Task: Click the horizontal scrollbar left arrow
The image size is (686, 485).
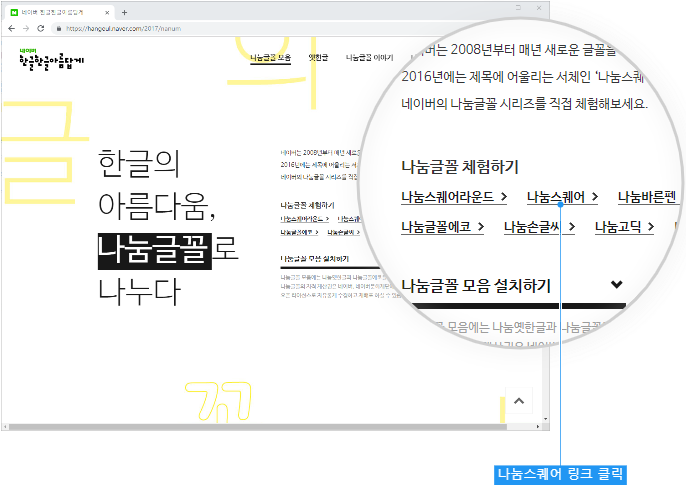Action: click(5, 426)
